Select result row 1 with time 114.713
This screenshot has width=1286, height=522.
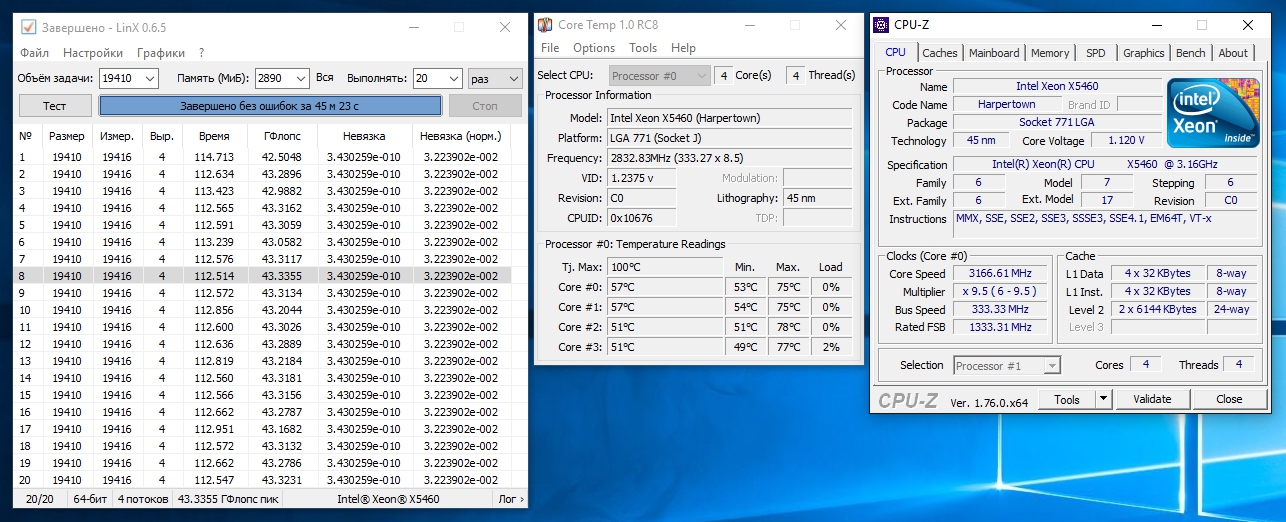(x=264, y=157)
